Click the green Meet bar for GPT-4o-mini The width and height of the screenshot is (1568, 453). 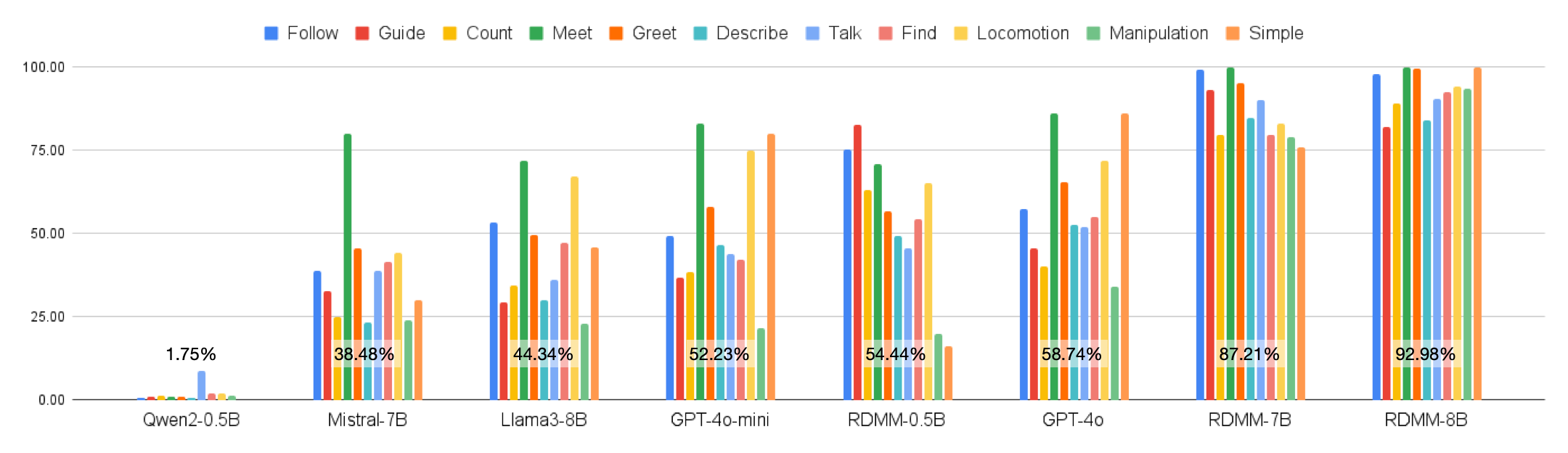[x=700, y=262]
